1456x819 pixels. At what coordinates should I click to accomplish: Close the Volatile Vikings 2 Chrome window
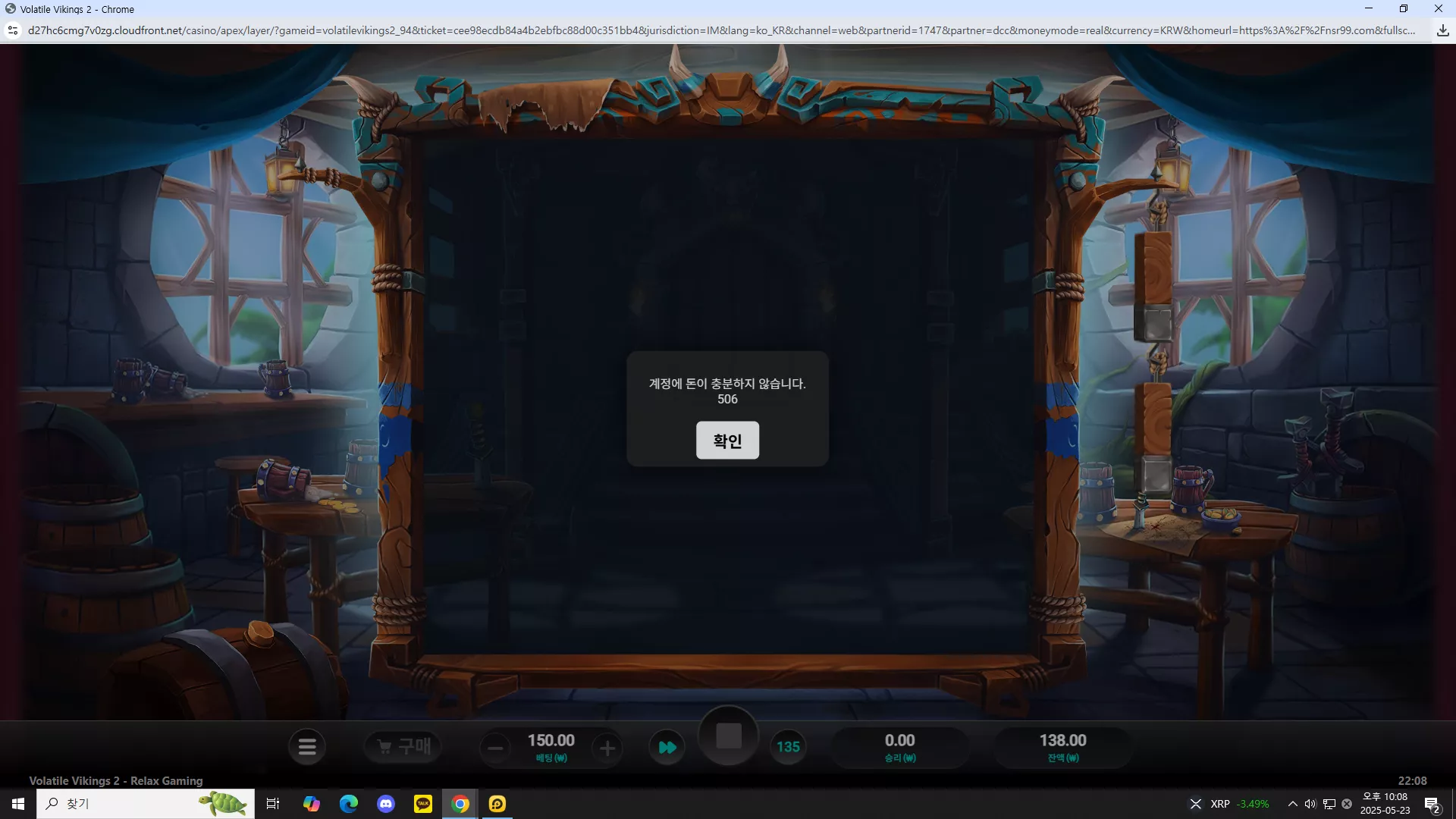[1439, 8]
